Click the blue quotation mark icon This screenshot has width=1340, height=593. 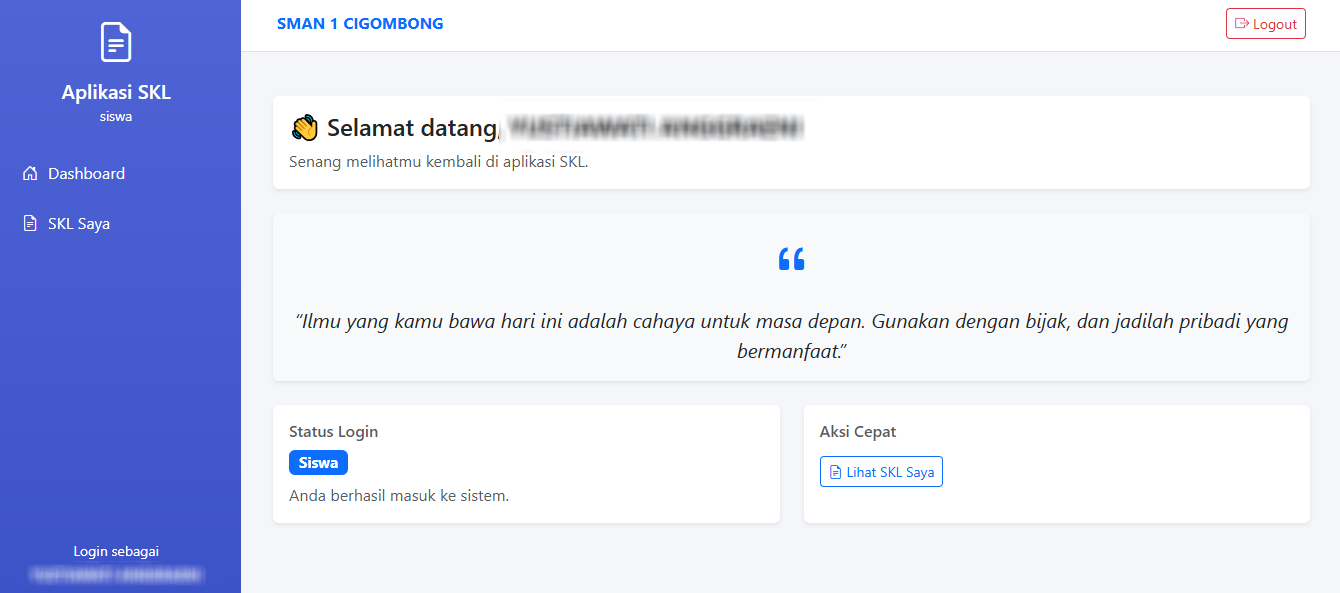tap(791, 259)
